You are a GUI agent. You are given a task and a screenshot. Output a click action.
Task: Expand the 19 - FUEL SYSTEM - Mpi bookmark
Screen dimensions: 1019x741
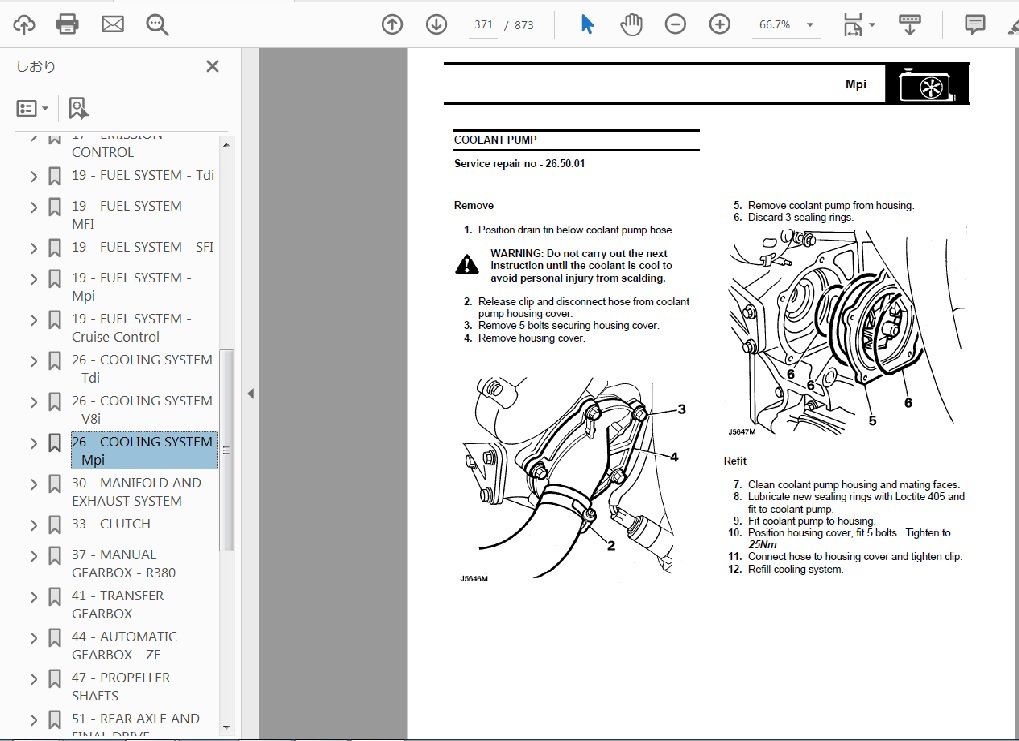point(34,280)
